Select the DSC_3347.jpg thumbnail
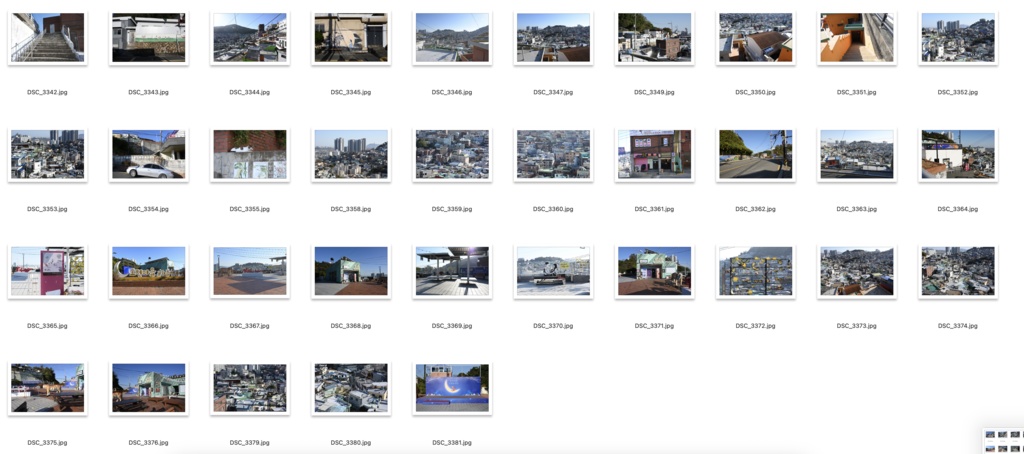Image resolution: width=1024 pixels, height=454 pixels. (x=553, y=38)
